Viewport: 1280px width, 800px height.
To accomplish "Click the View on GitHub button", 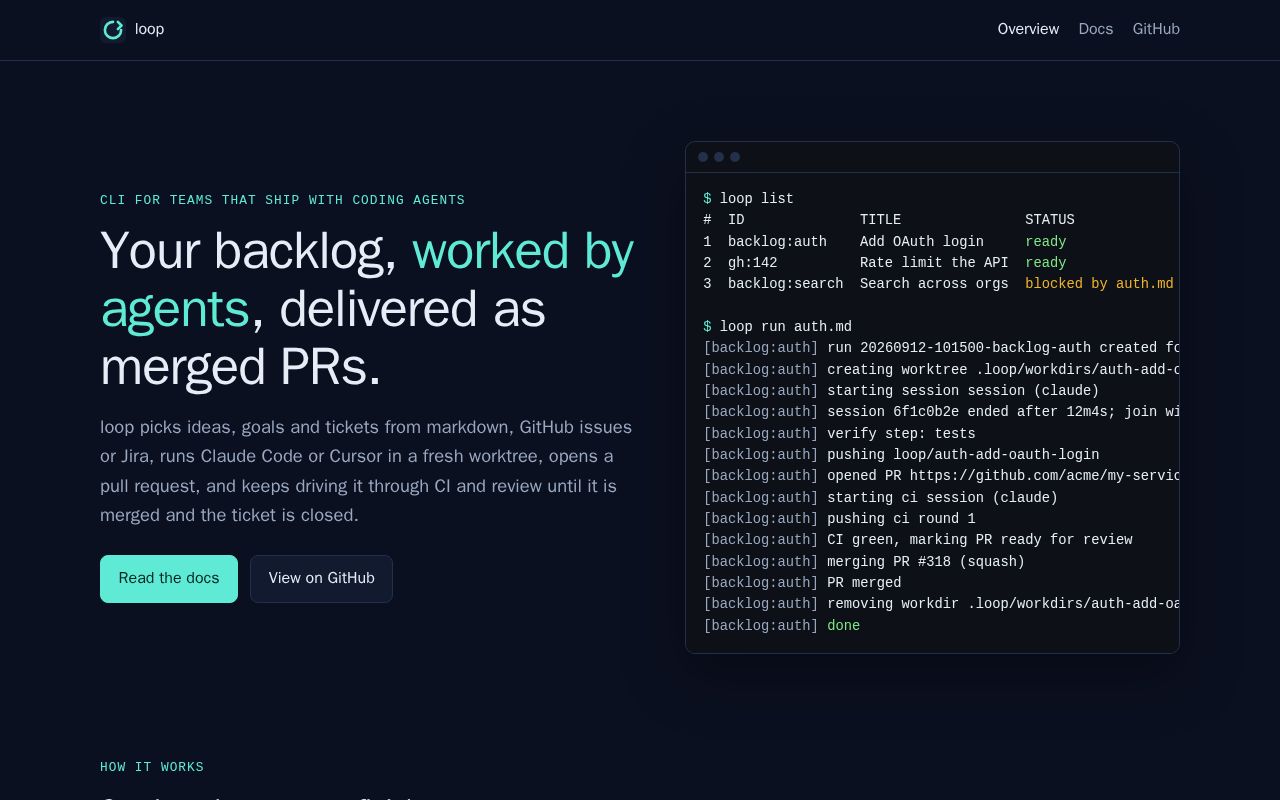I will click(x=321, y=579).
